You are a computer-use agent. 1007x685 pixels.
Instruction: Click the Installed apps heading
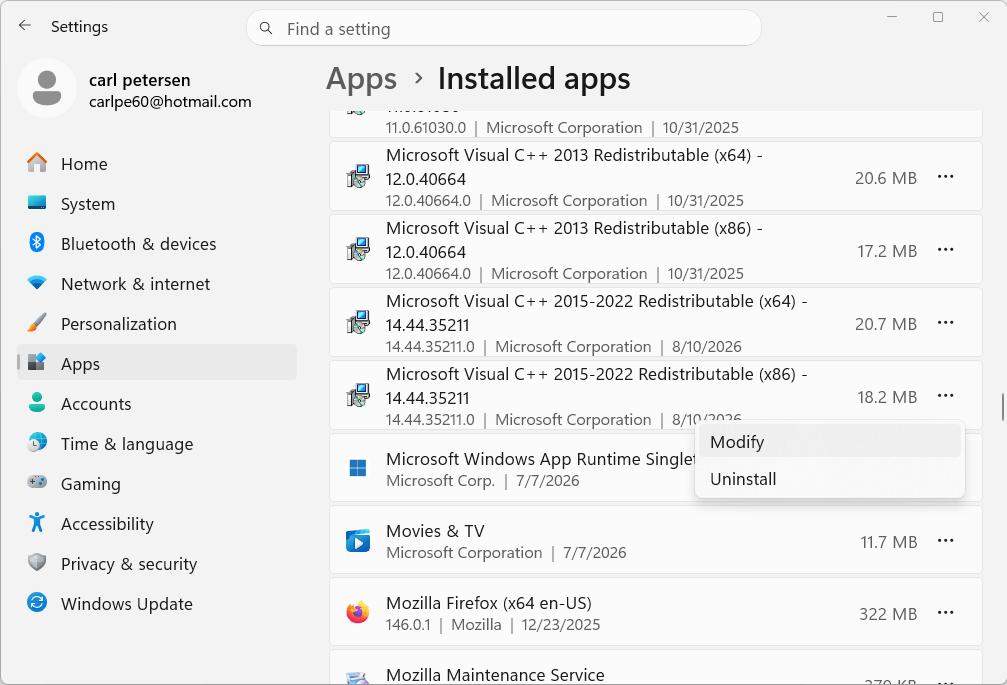[x=534, y=78]
